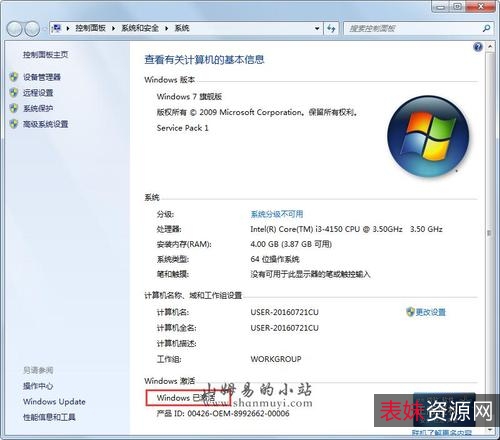Image resolution: width=500 pixels, height=440 pixels.
Task: Click the Back navigation arrow button
Action: (15, 29)
